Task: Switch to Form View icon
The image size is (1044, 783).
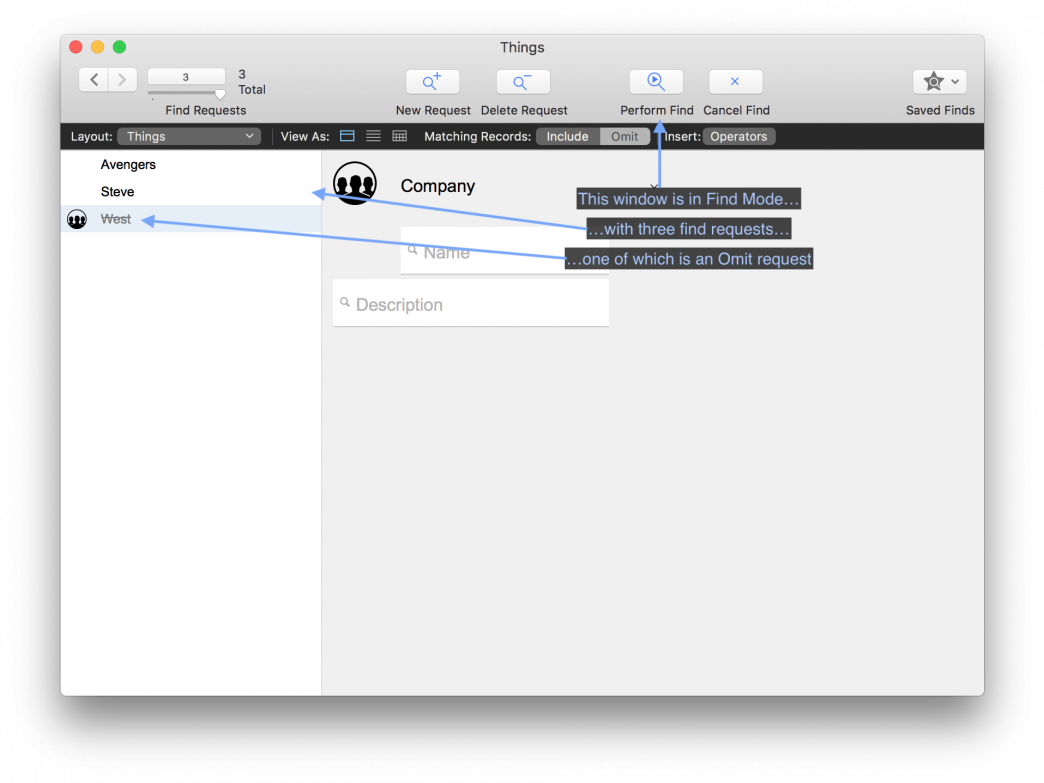Action: pos(346,135)
